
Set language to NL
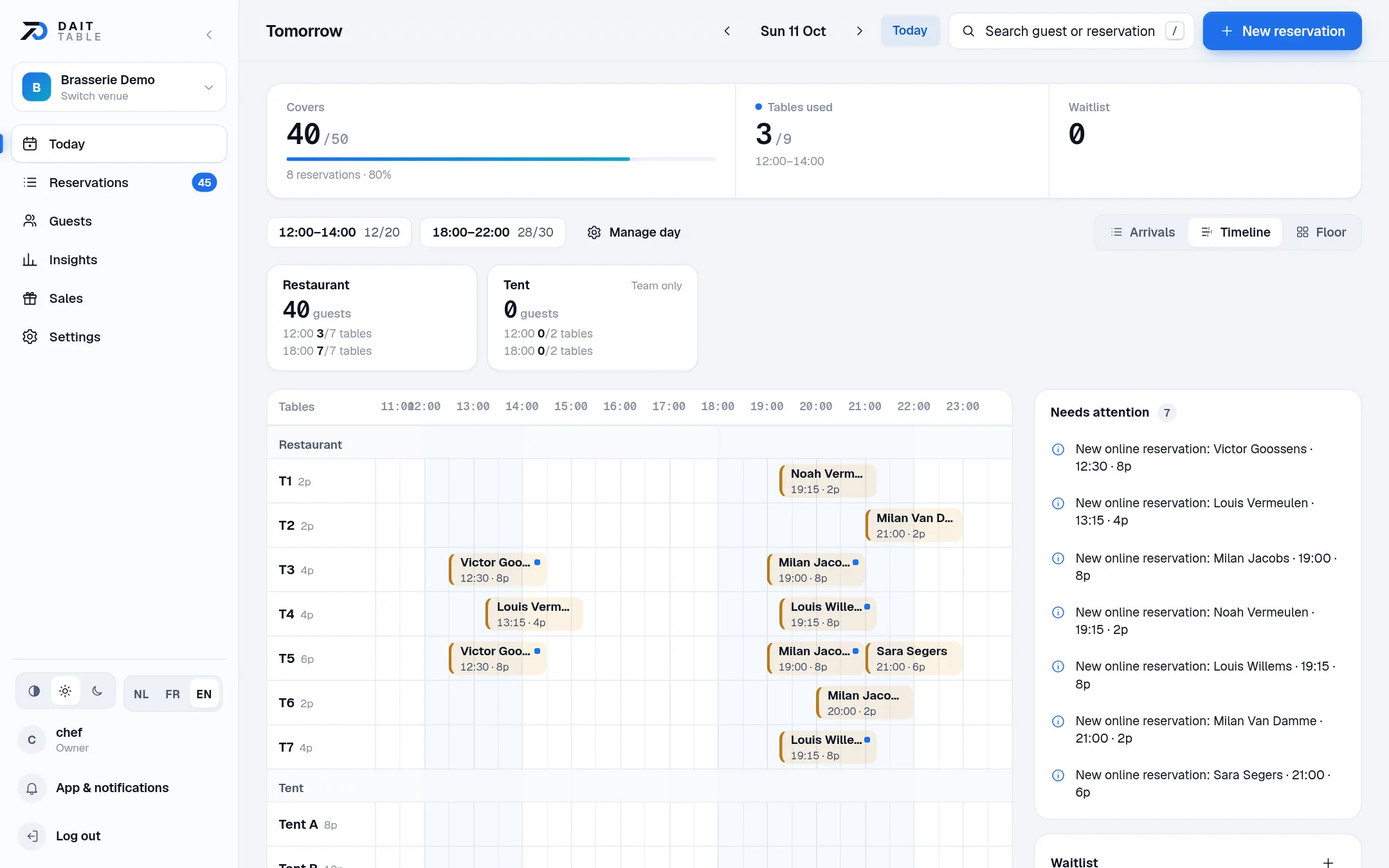pyautogui.click(x=141, y=694)
